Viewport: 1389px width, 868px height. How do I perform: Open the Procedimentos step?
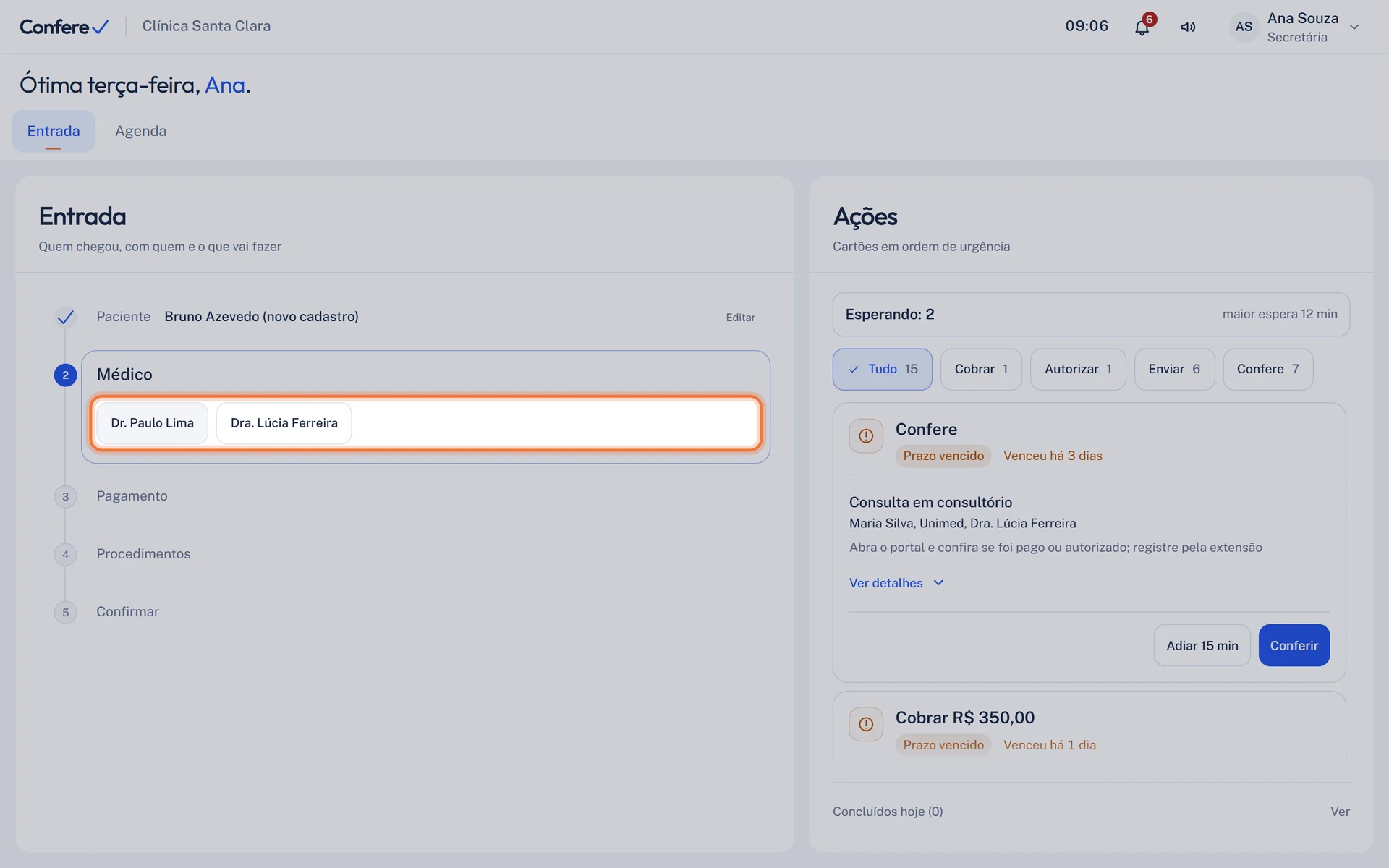click(x=143, y=554)
